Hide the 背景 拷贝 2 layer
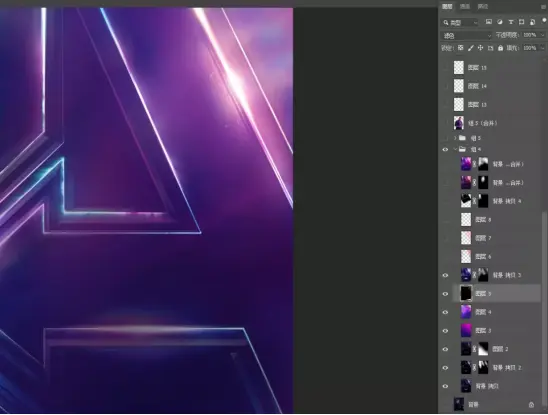Image resolution: width=548 pixels, height=415 pixels. coord(445,368)
